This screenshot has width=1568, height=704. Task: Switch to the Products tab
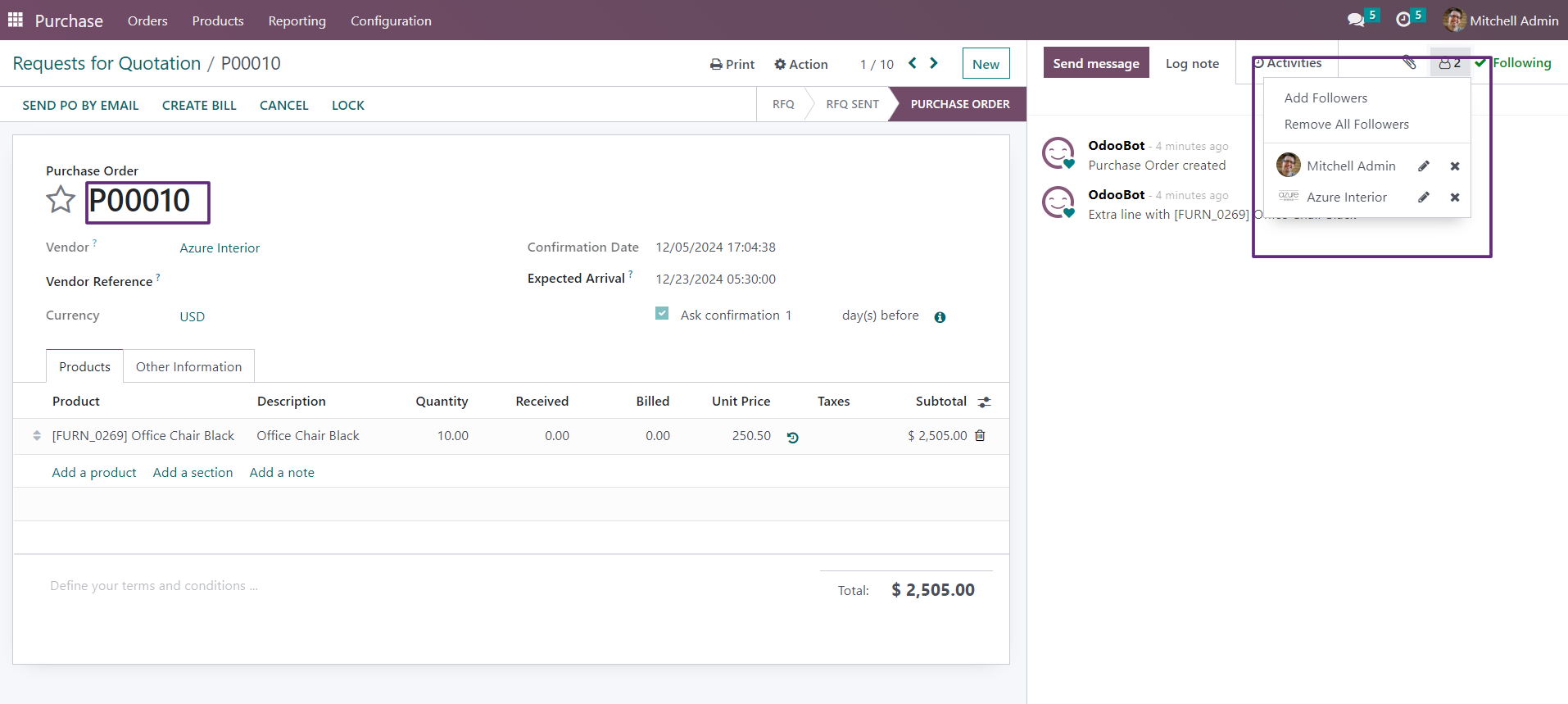point(84,366)
